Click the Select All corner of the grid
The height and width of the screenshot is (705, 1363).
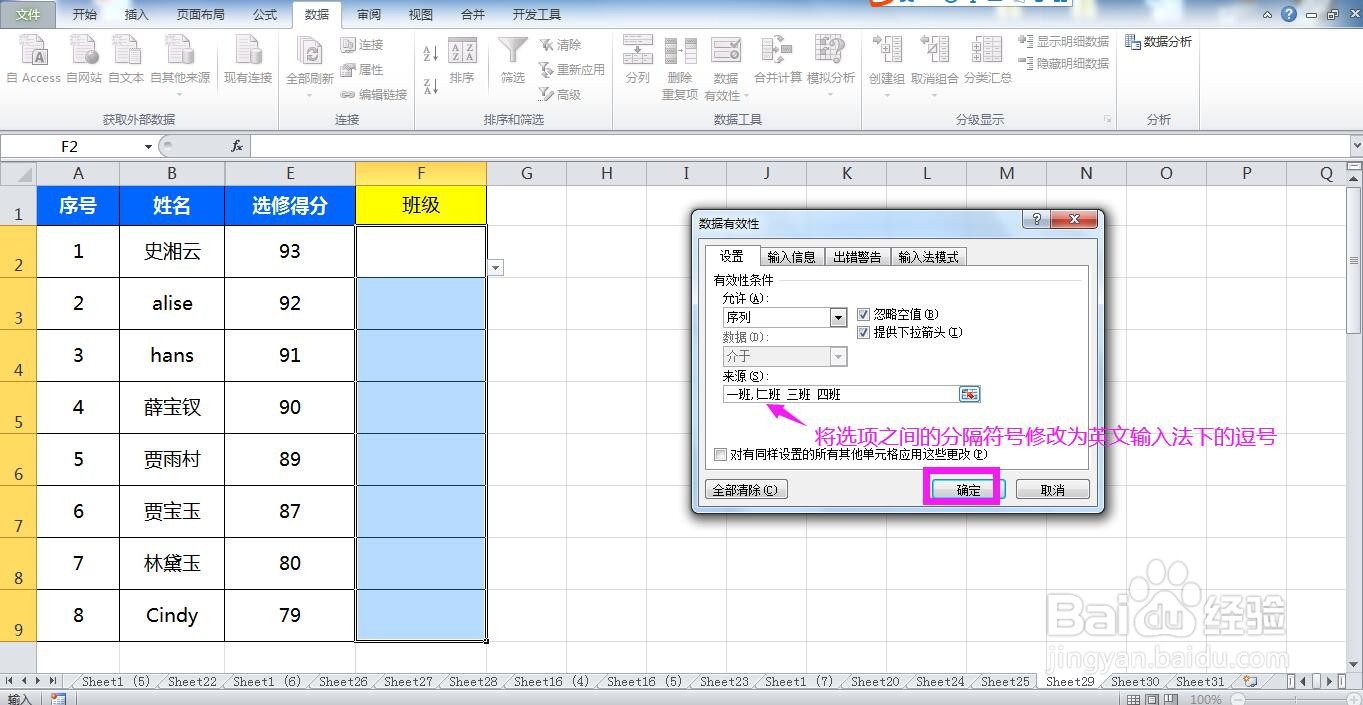[x=18, y=173]
